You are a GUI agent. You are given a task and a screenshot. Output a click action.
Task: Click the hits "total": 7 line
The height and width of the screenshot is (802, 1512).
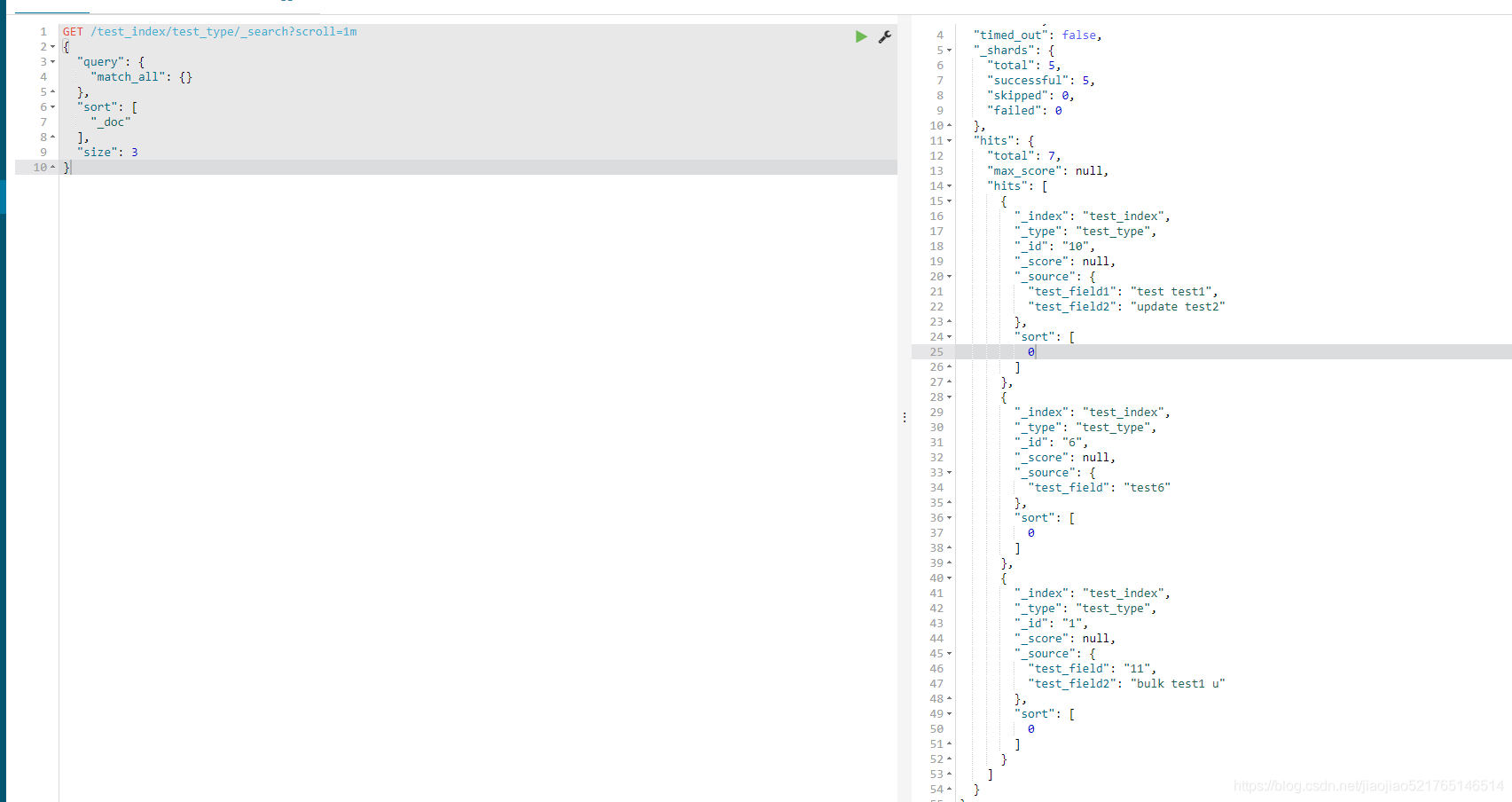1024,155
